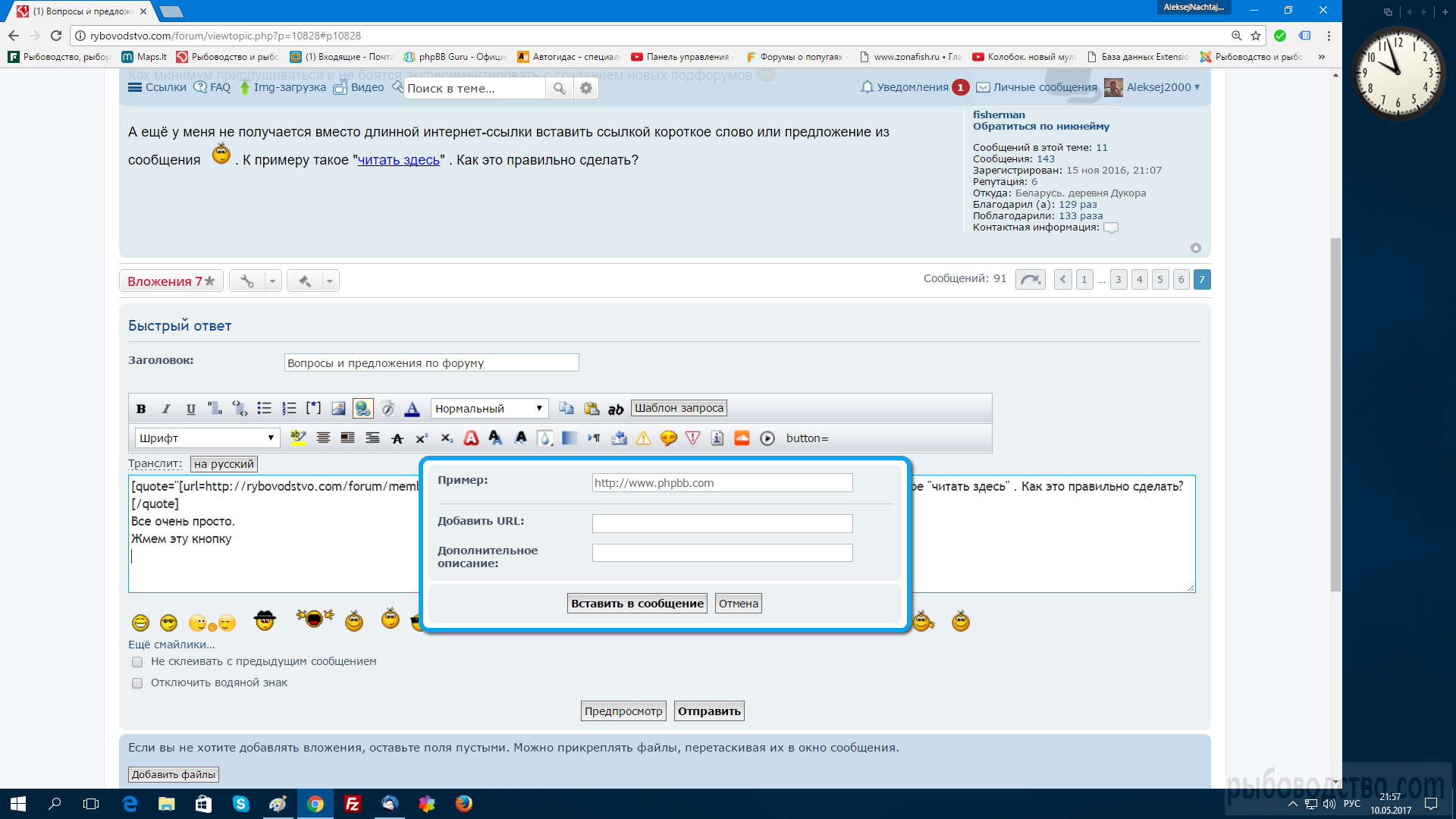Click 'Вставить в сообщение' button
Viewport: 1456px width, 819px height.
point(637,604)
